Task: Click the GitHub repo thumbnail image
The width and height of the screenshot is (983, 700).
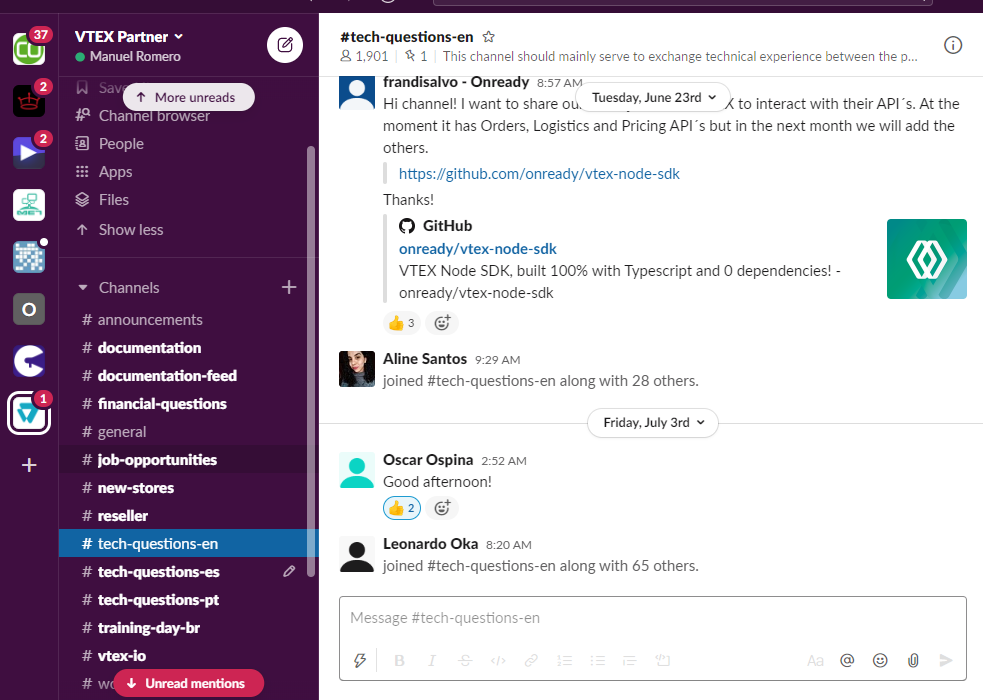Action: coord(927,259)
